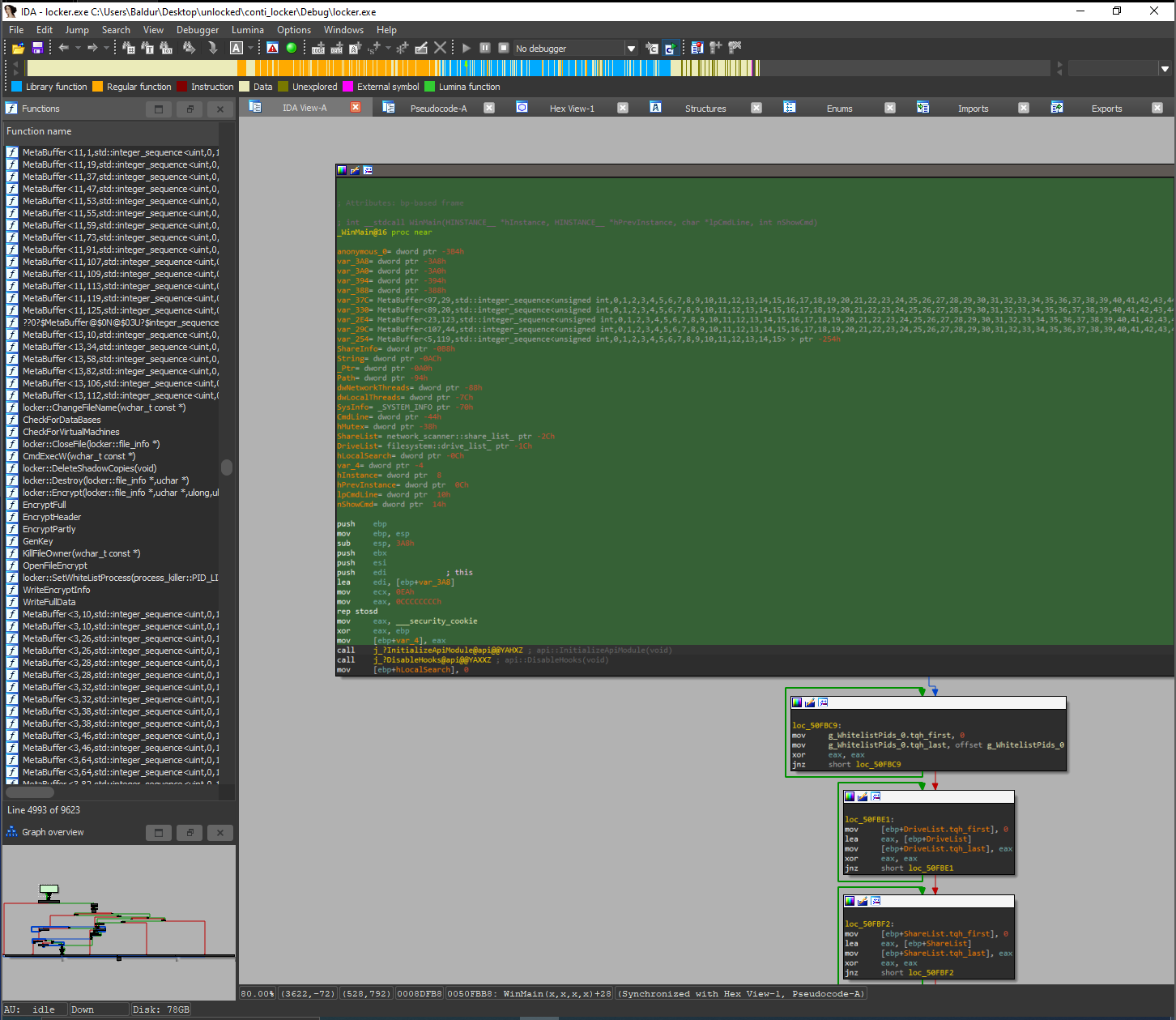Click the X cancel icon in toolbar
The height and width of the screenshot is (1020, 1176).
(440, 49)
